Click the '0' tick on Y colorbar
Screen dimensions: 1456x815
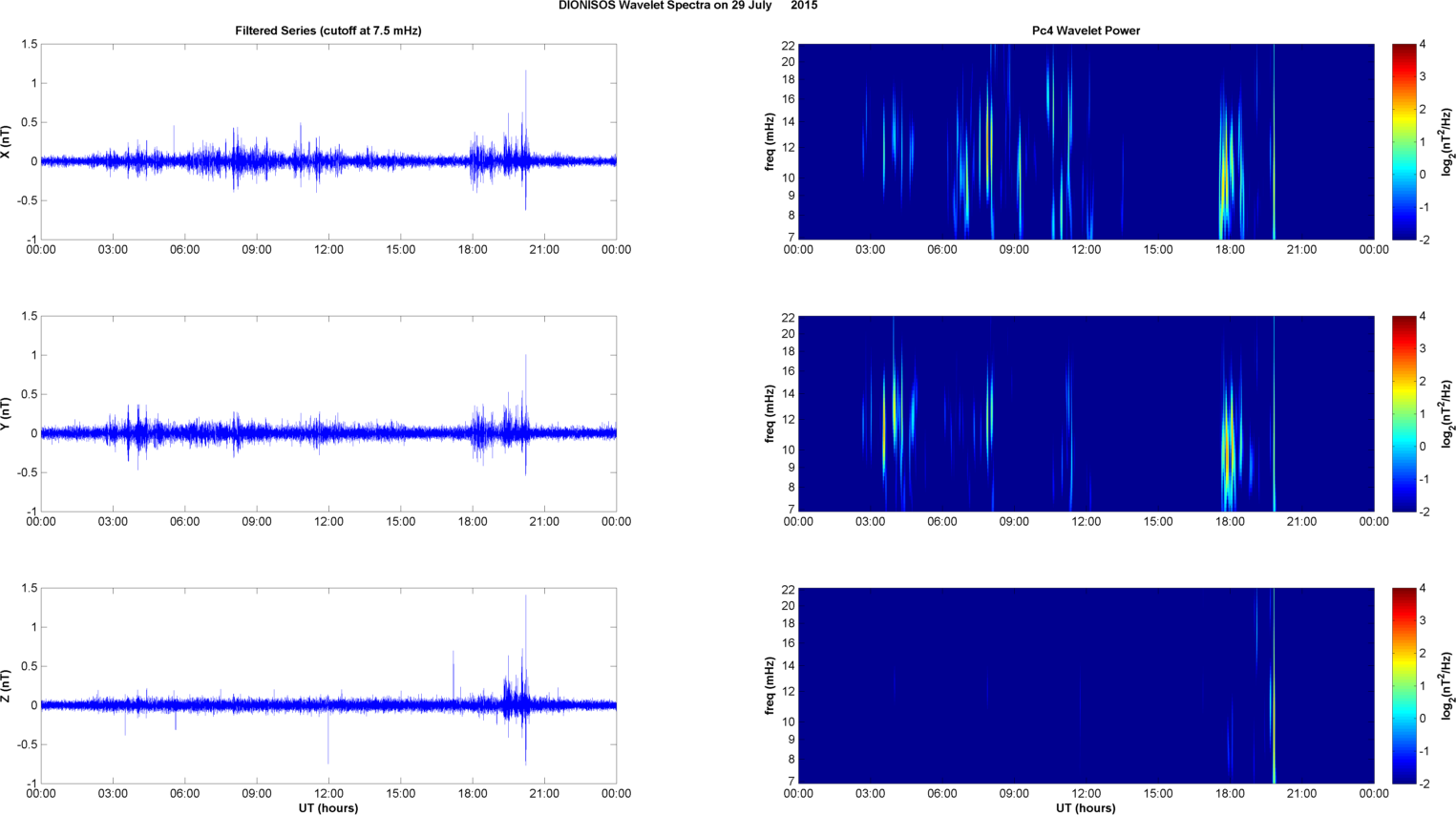[1423, 446]
